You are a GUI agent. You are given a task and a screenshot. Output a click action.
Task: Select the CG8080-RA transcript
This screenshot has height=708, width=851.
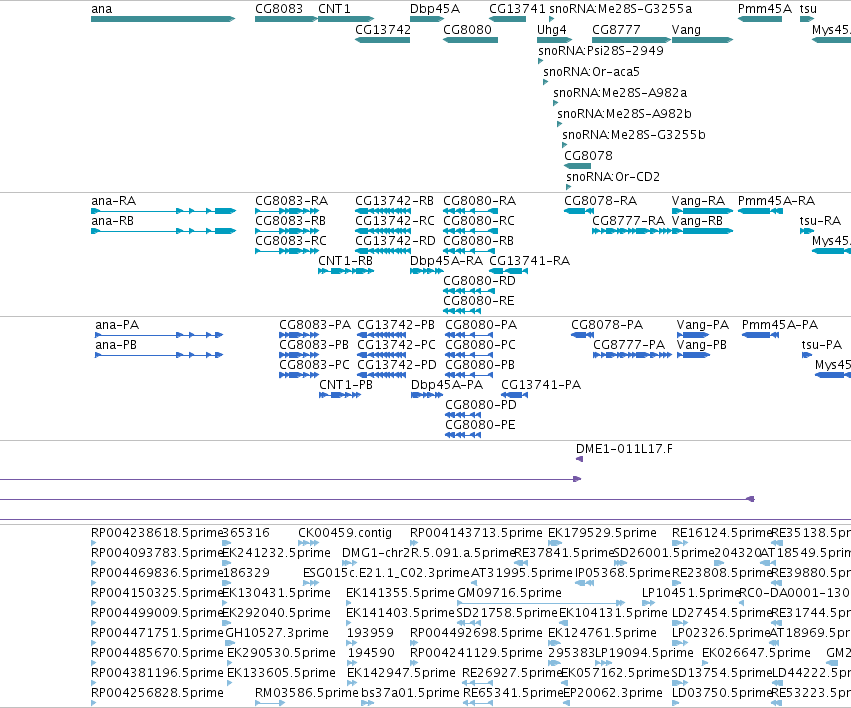tap(471, 211)
